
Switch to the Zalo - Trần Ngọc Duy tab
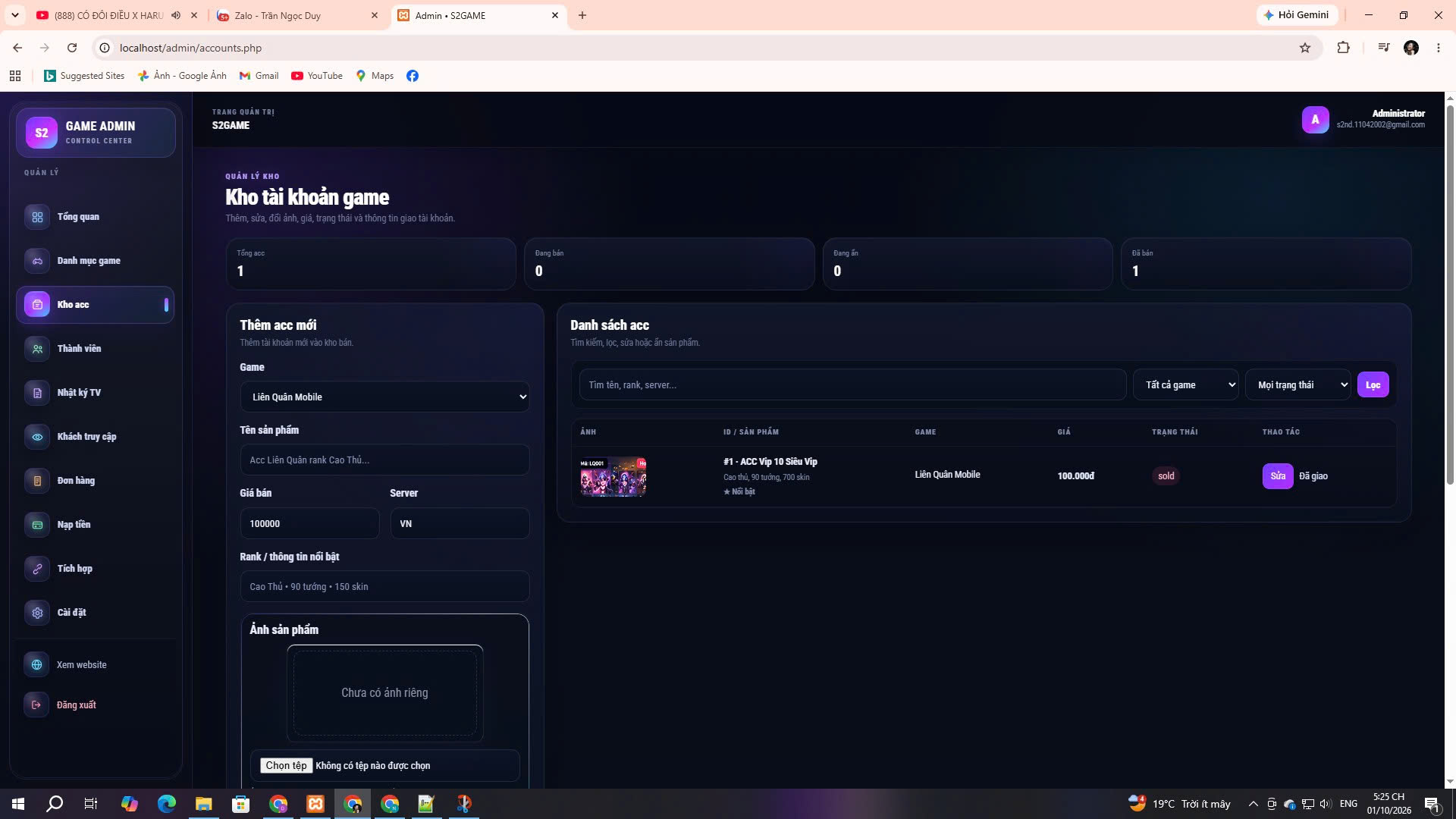(298, 15)
